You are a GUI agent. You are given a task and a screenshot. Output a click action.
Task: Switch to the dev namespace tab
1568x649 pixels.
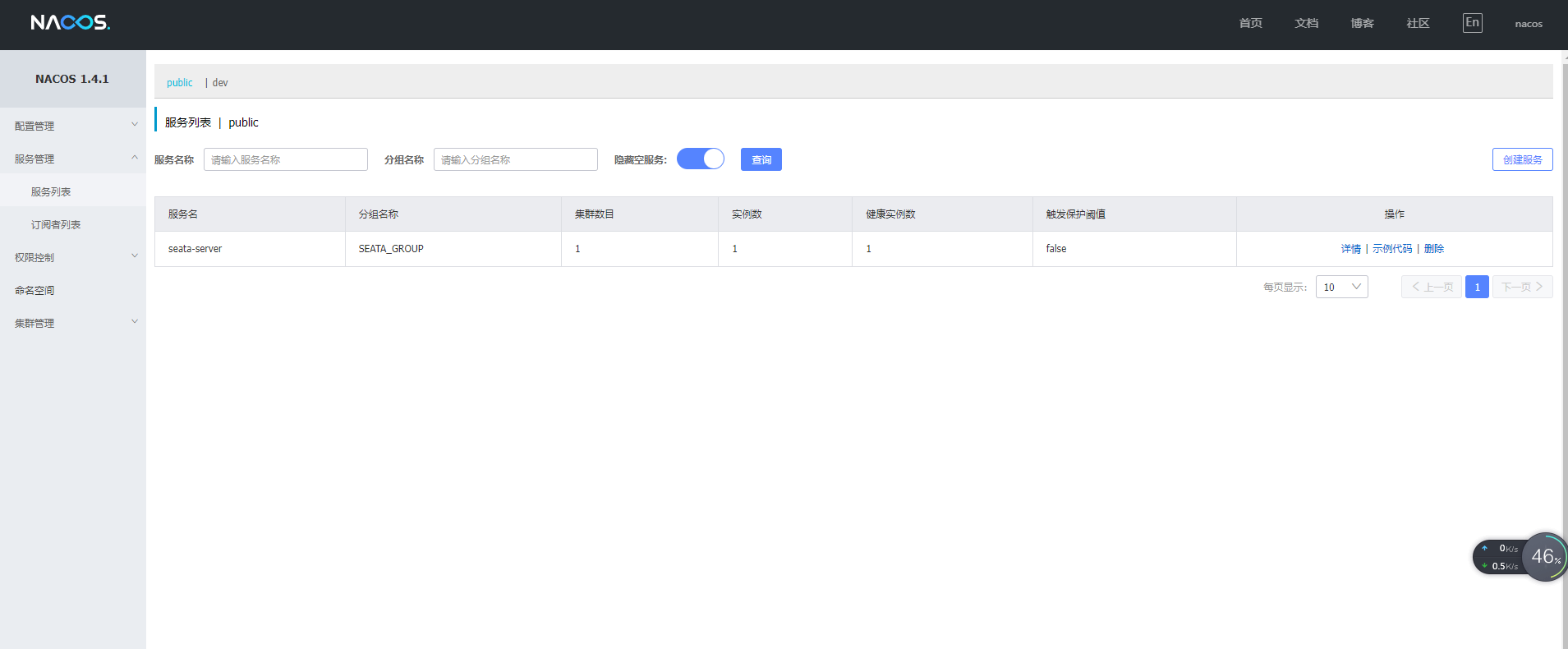[220, 82]
